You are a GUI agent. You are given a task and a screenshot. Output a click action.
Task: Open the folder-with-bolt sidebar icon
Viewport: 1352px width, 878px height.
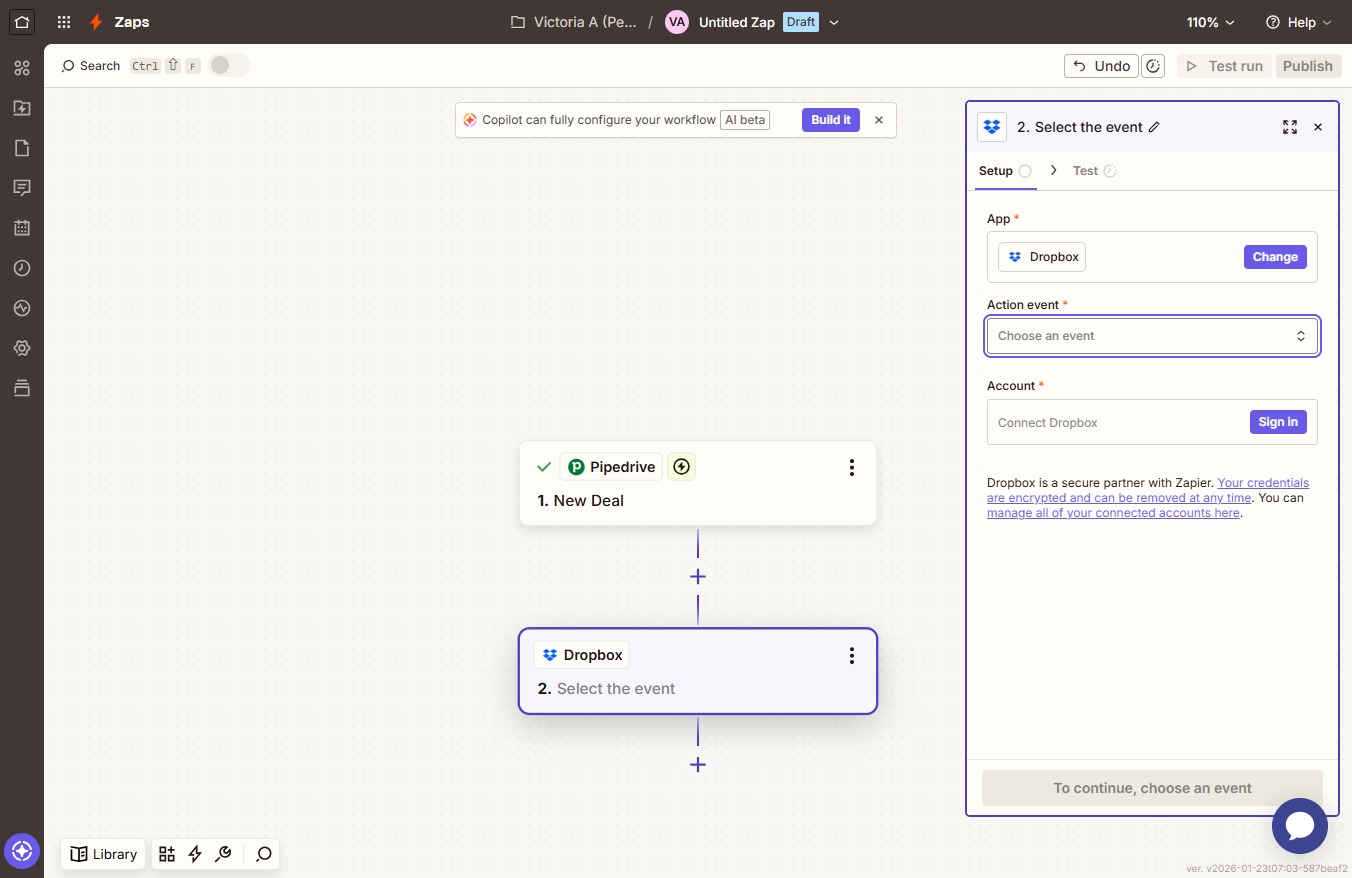[x=22, y=108]
